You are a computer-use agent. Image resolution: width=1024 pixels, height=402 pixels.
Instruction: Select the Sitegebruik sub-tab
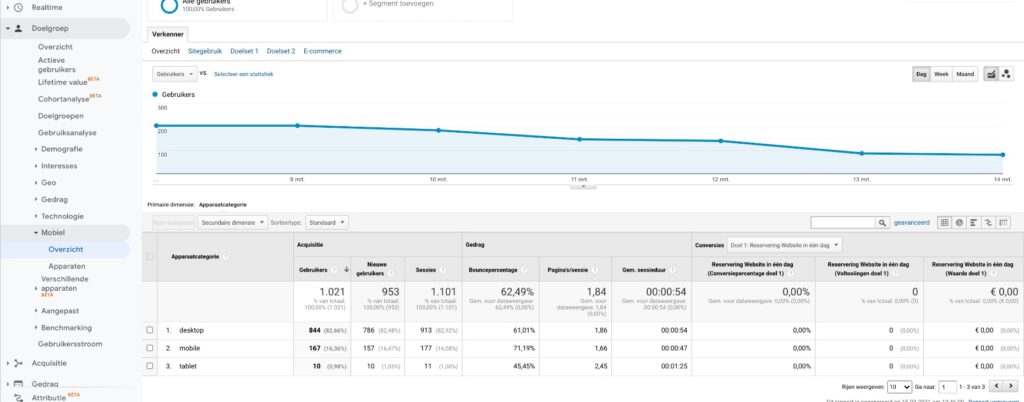(x=205, y=51)
